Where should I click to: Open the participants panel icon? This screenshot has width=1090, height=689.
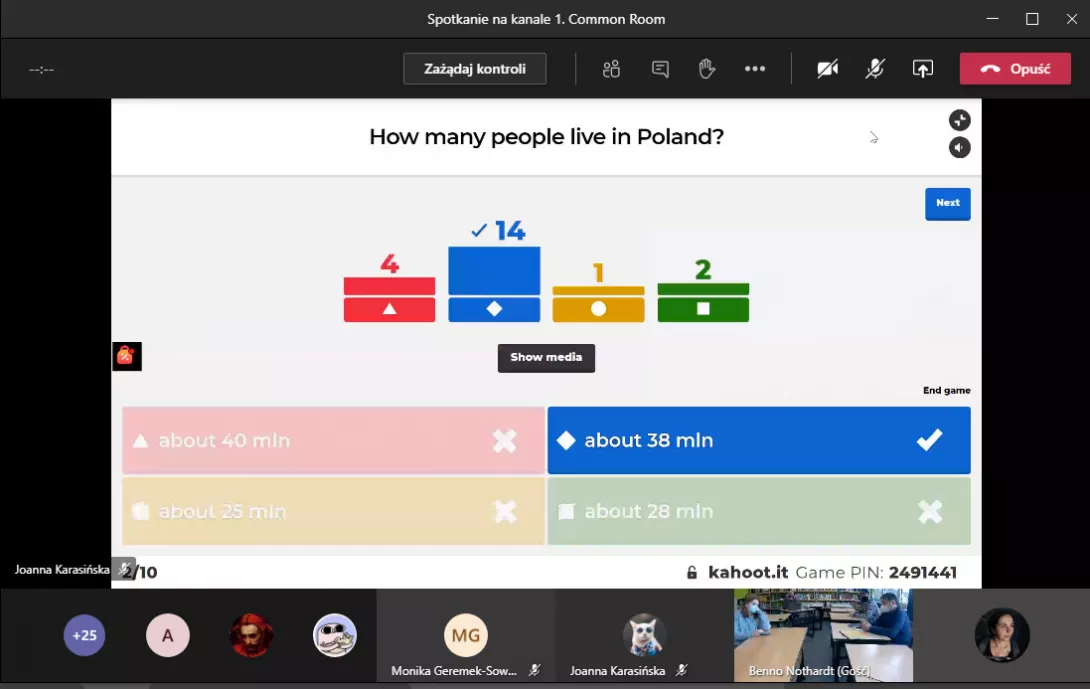(611, 69)
